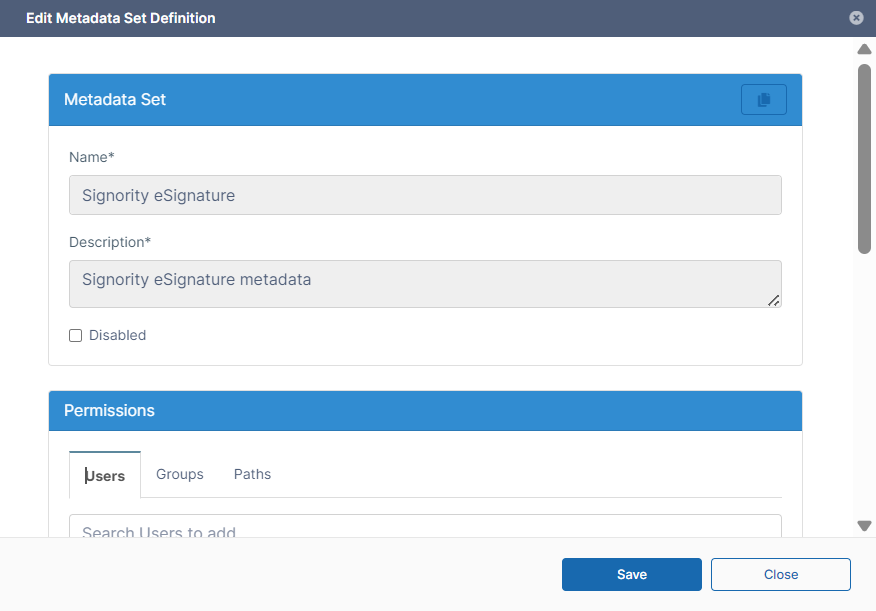Focus the Name input field
876x611 pixels.
pyautogui.click(x=425, y=196)
